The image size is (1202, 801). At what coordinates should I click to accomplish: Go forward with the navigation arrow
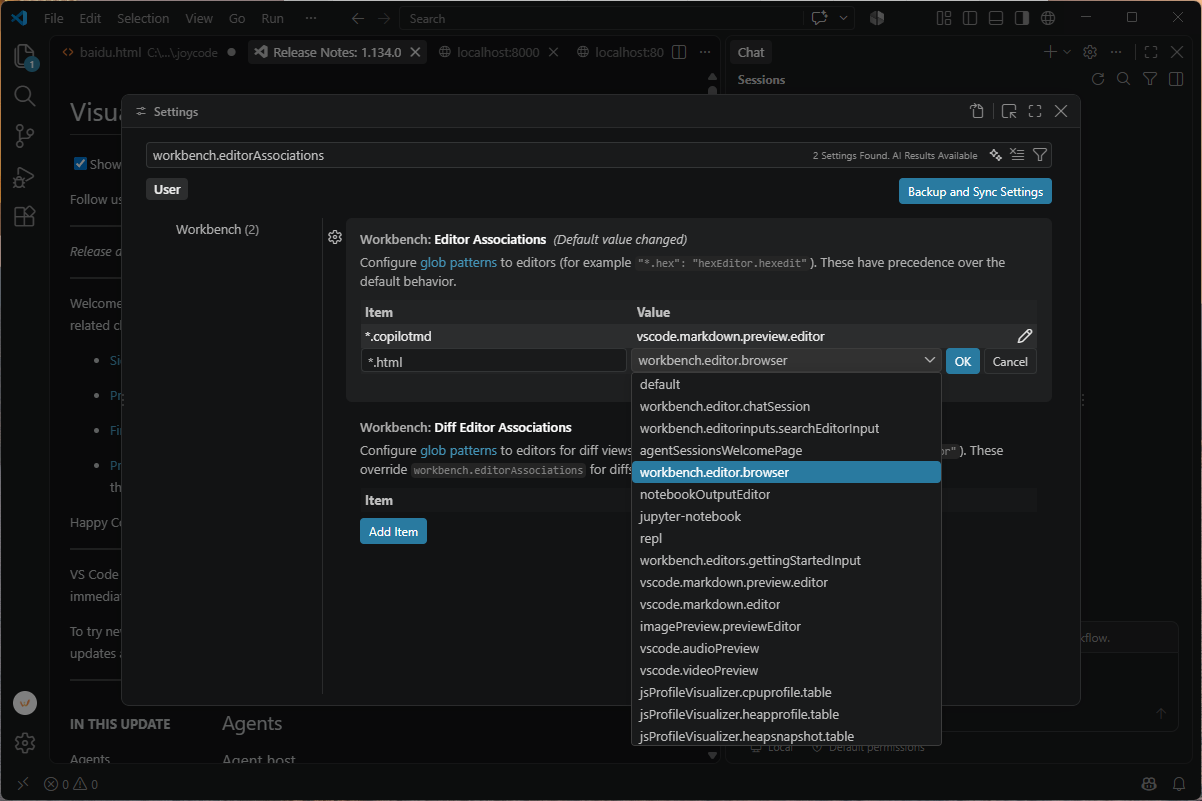[384, 18]
